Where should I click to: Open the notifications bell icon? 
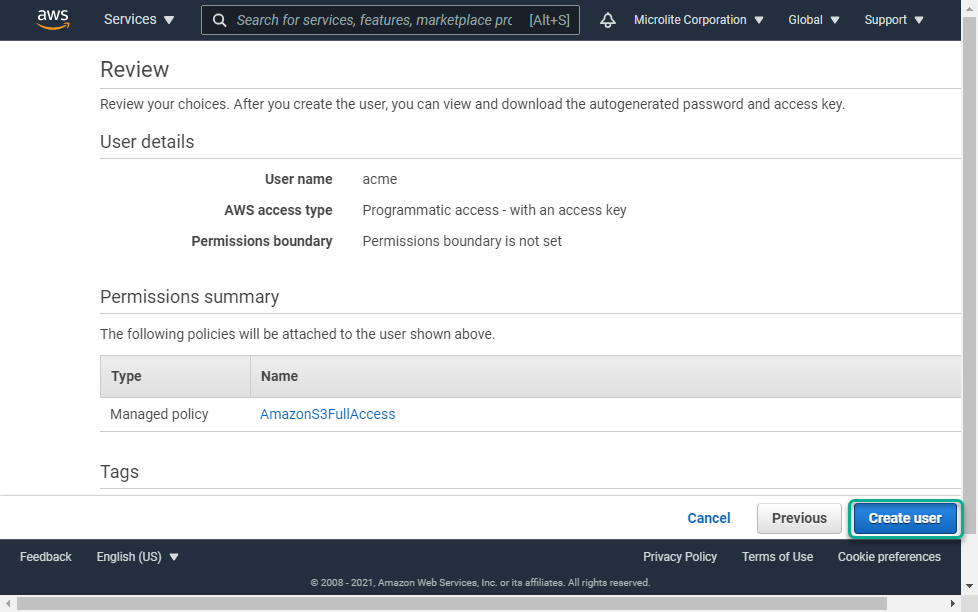click(608, 20)
